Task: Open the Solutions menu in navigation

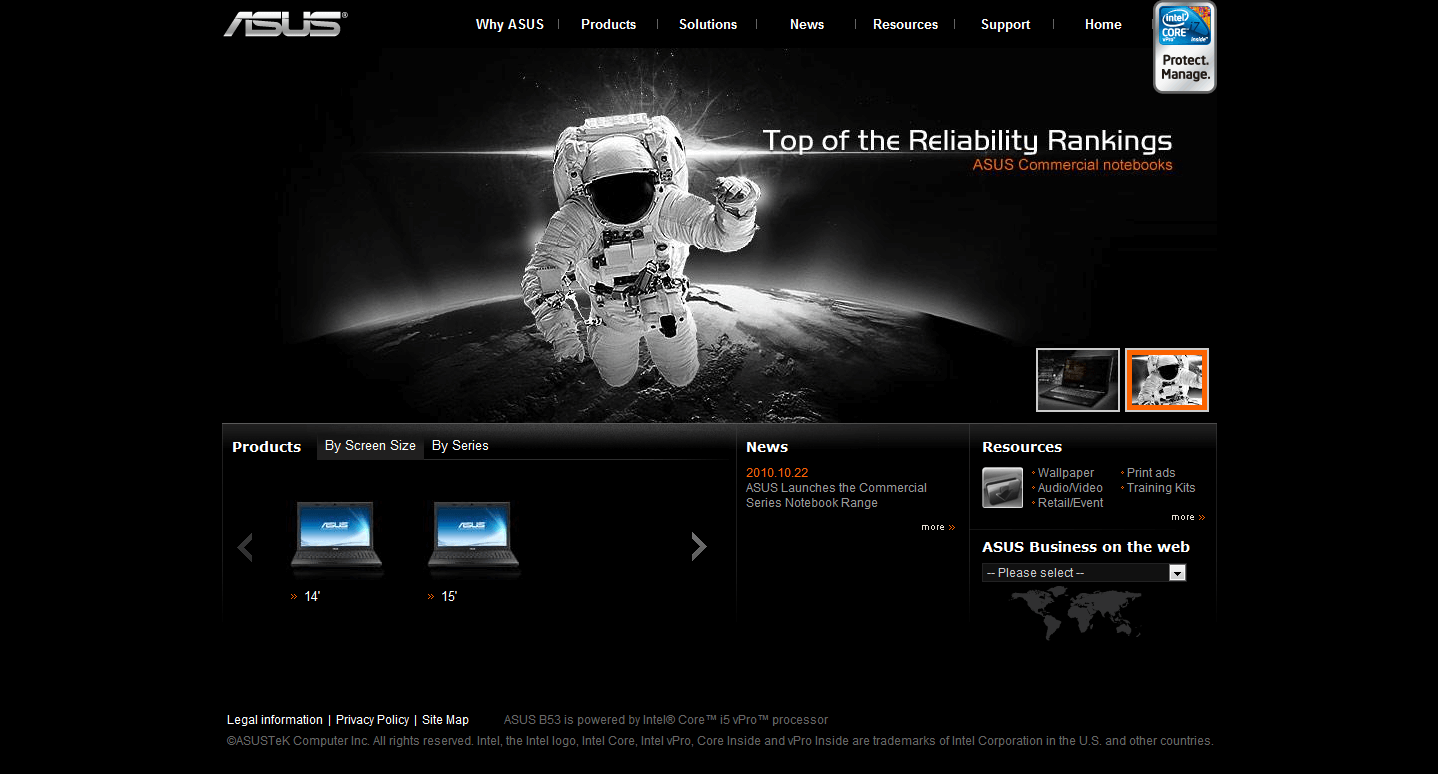Action: [707, 24]
